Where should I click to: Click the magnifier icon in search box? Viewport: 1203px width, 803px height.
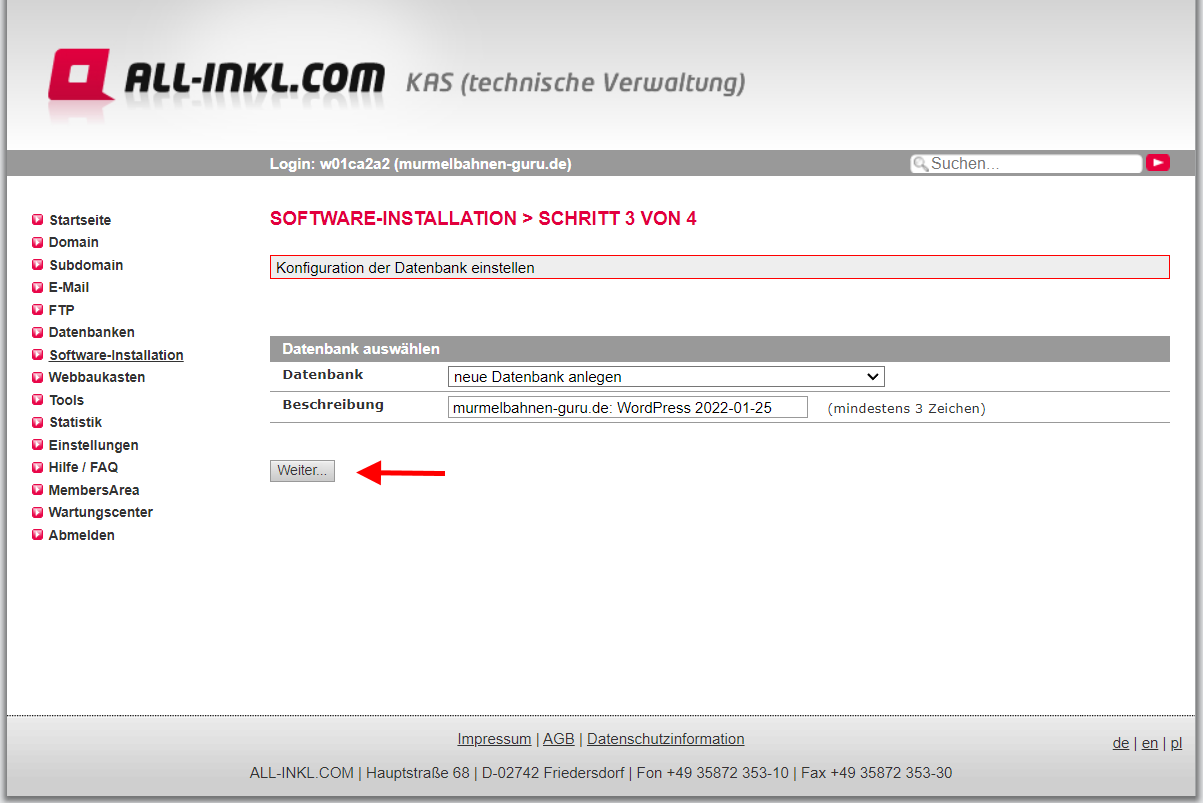[x=919, y=164]
